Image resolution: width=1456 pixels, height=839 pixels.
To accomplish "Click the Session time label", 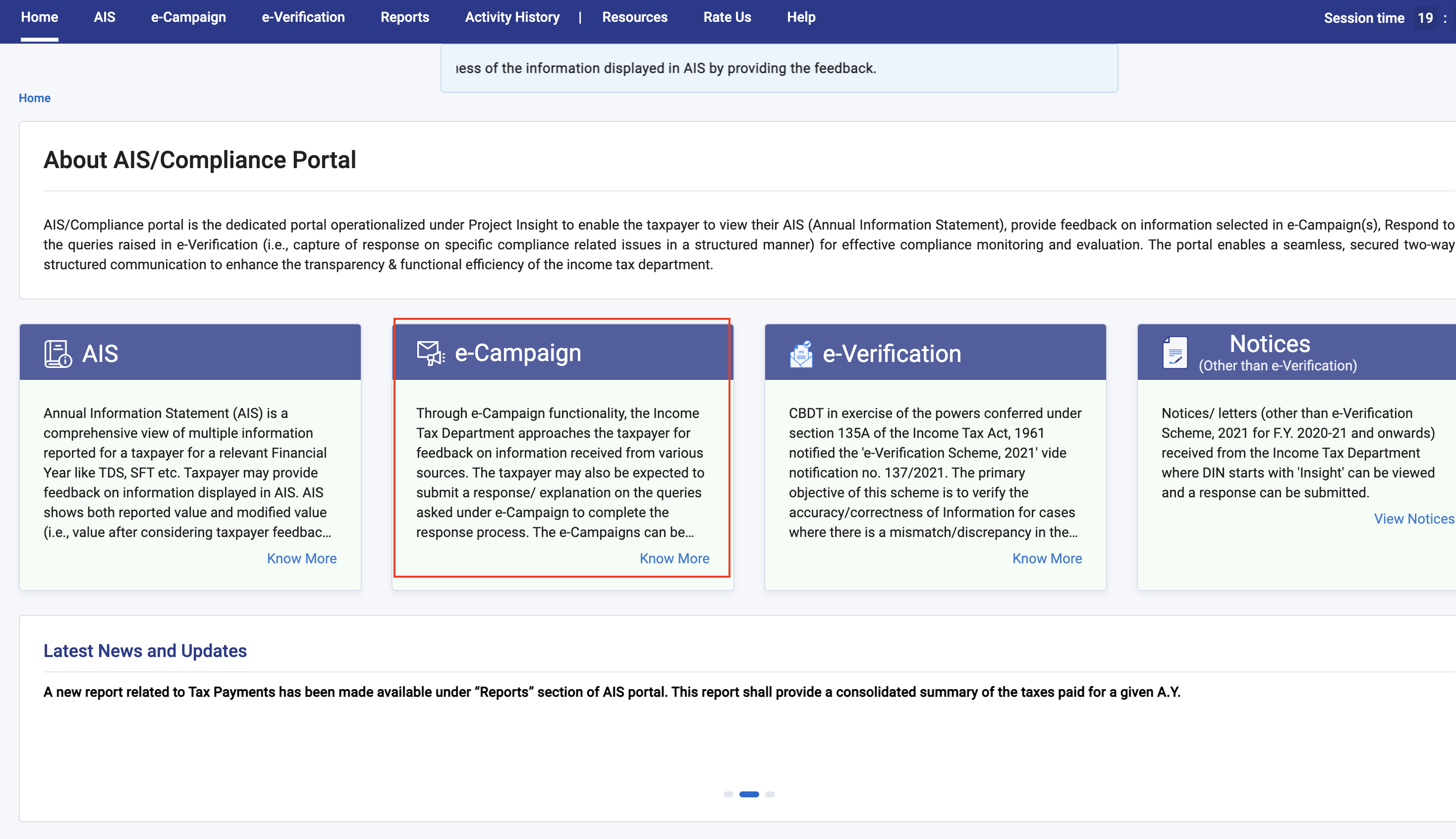I will (x=1364, y=18).
